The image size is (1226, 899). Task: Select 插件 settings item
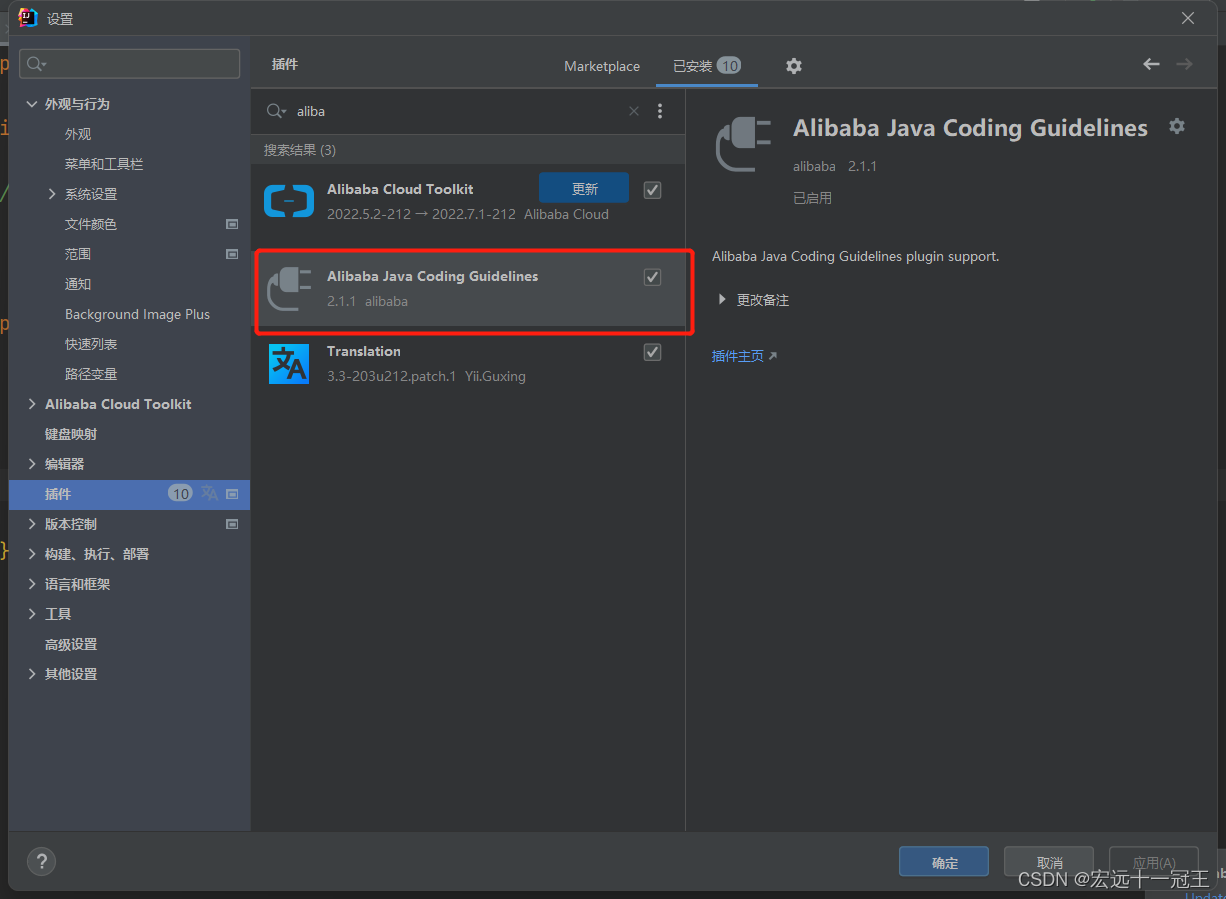[129, 494]
